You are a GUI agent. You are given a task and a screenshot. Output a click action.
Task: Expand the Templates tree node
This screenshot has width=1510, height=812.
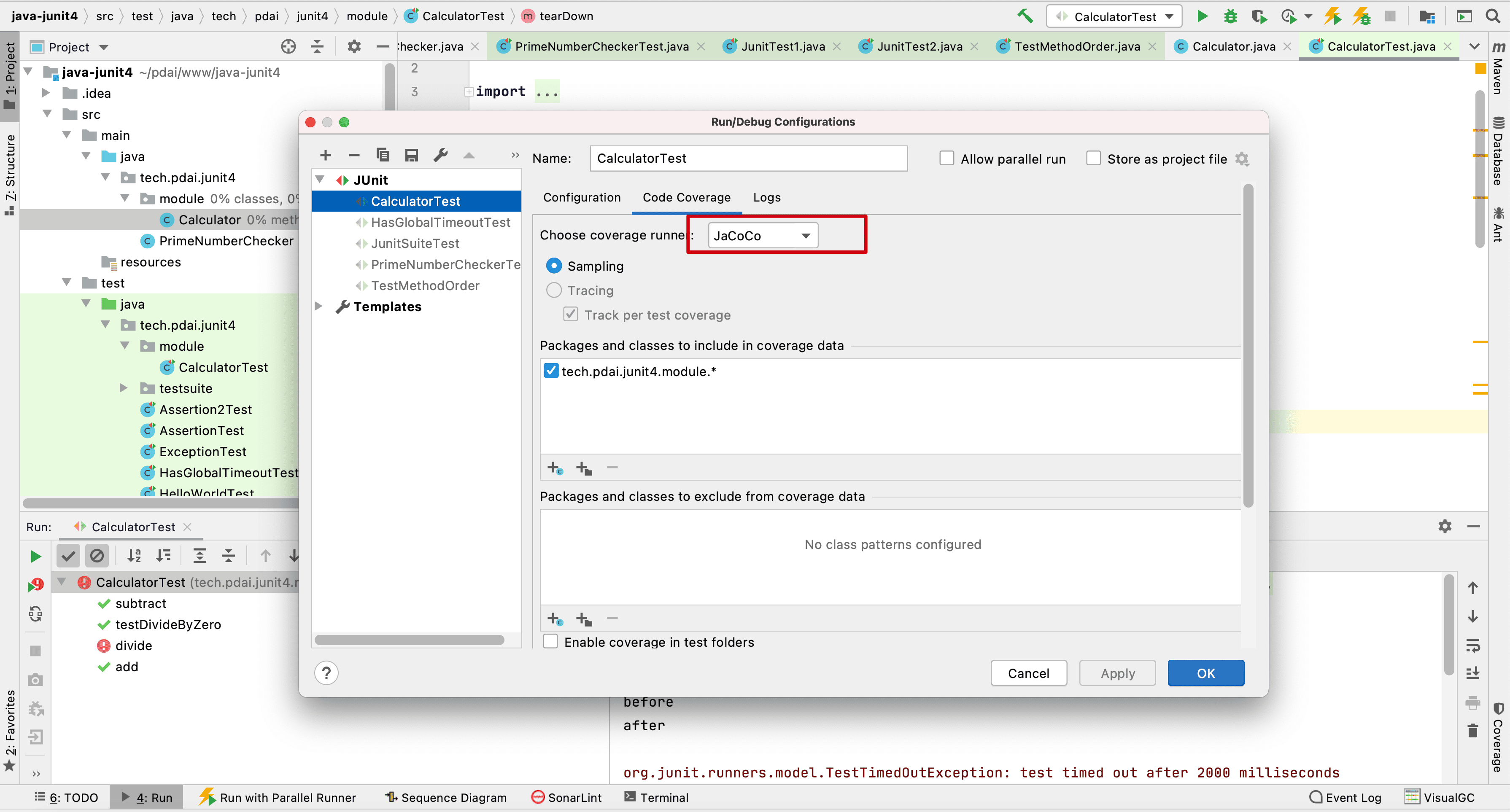(319, 307)
